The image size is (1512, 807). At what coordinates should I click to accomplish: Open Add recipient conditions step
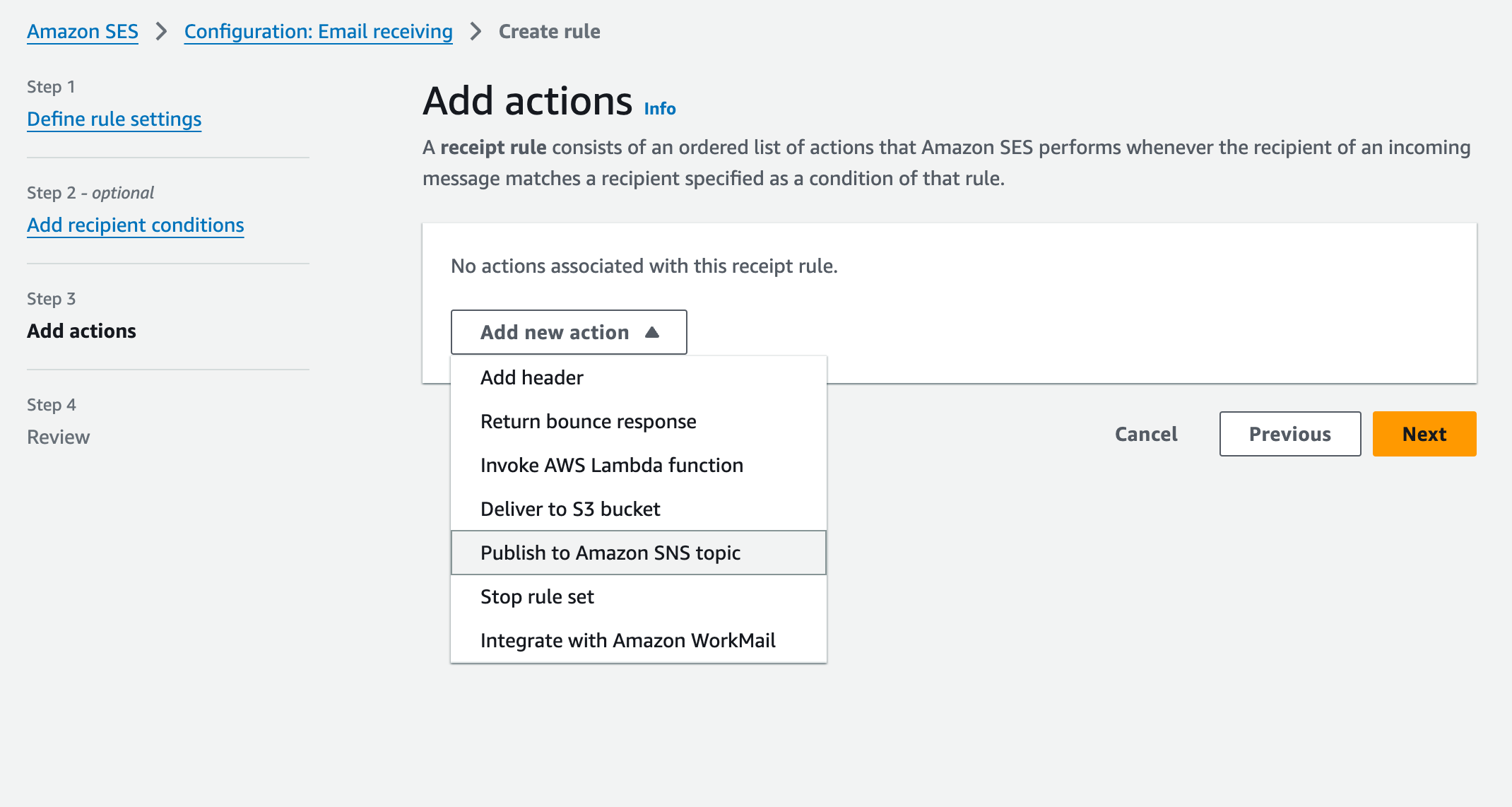135,225
